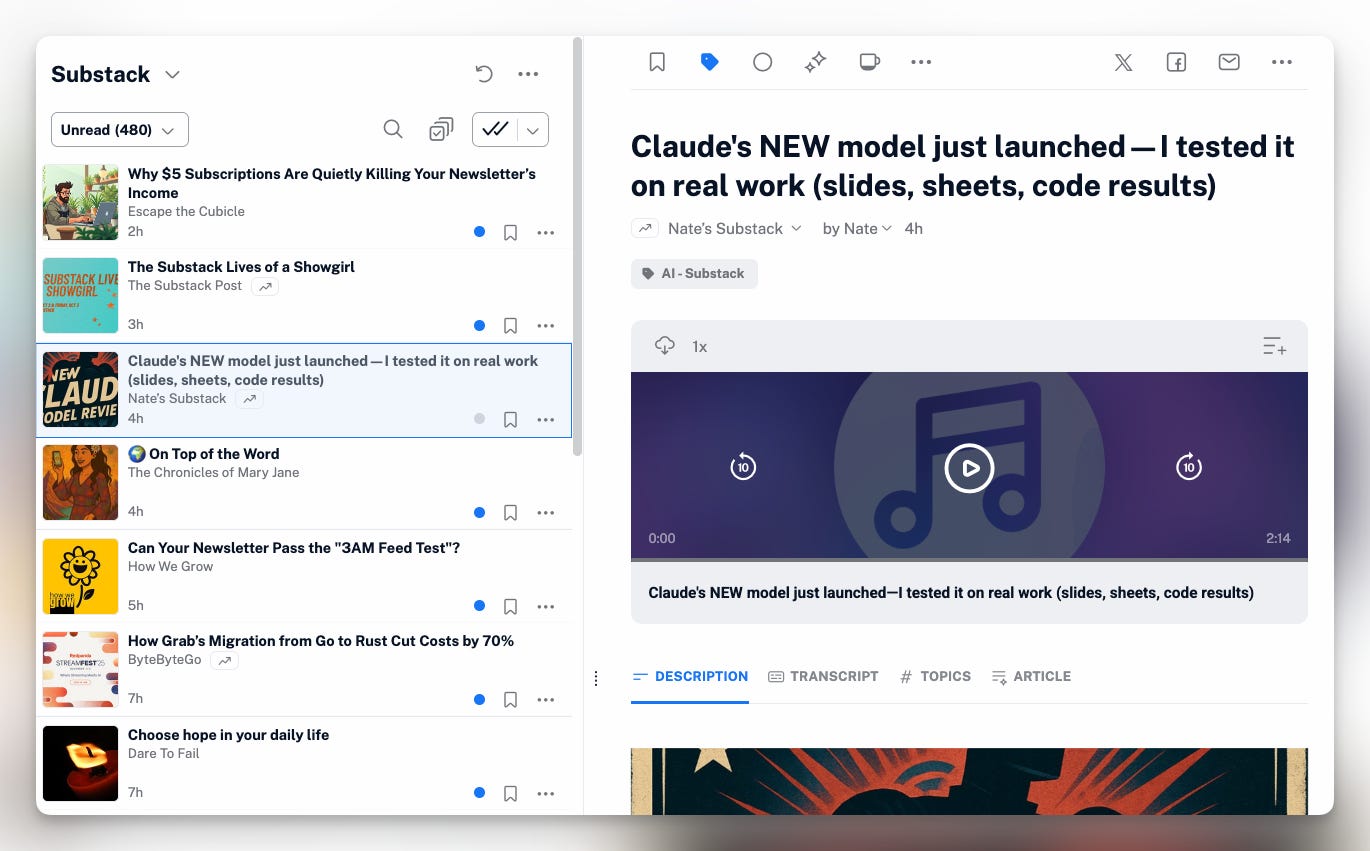Open search in the article list
The image size is (1370, 851).
point(393,129)
